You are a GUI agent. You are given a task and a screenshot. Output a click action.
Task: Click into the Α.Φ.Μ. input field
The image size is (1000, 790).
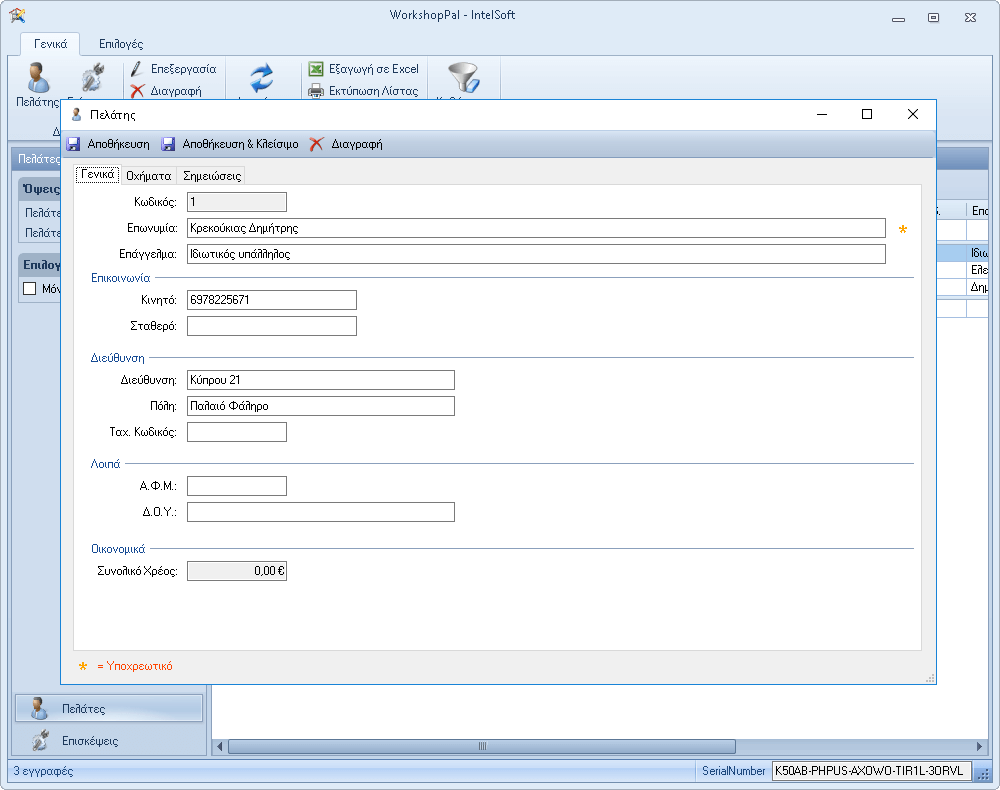click(236, 486)
